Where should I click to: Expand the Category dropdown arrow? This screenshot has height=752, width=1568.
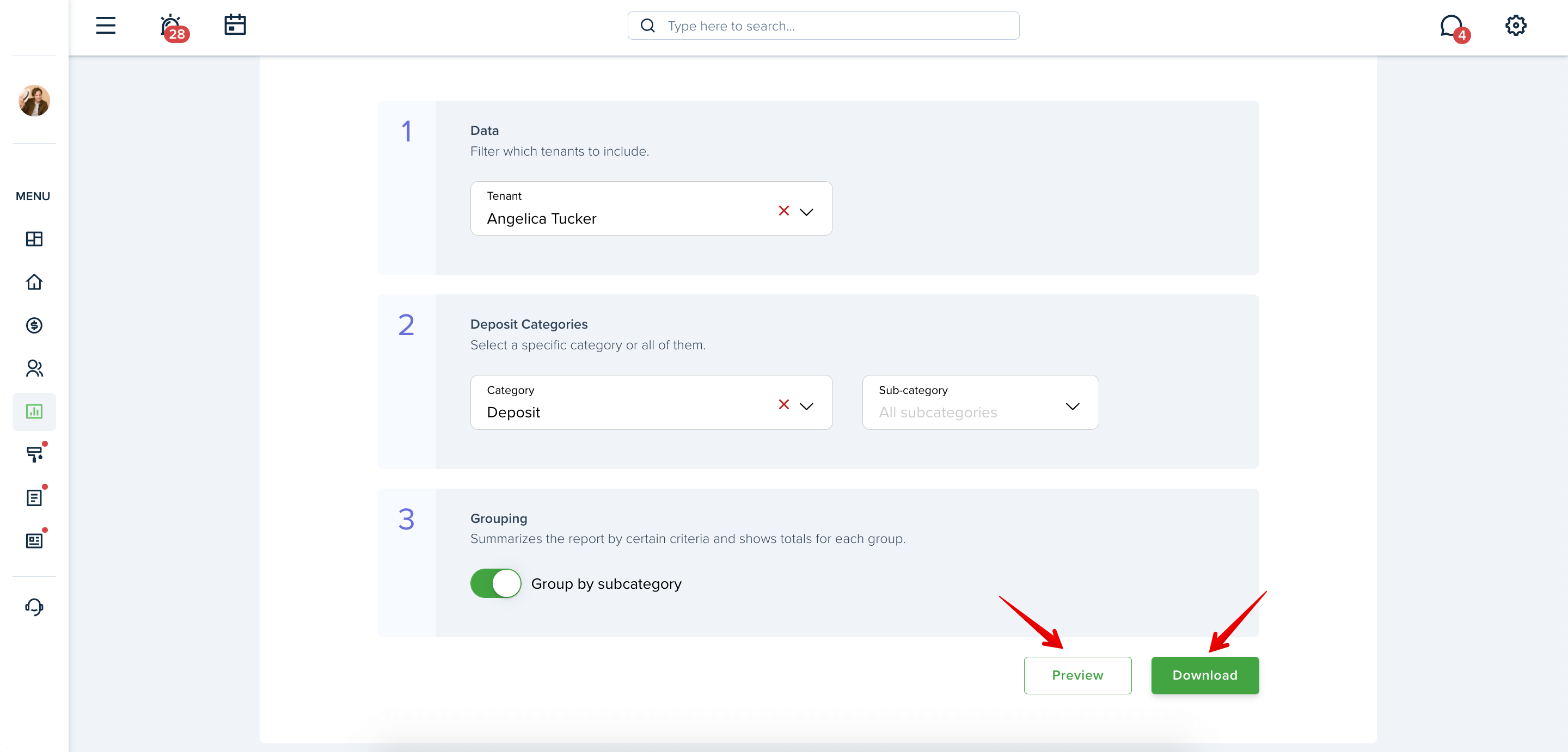pyautogui.click(x=806, y=406)
